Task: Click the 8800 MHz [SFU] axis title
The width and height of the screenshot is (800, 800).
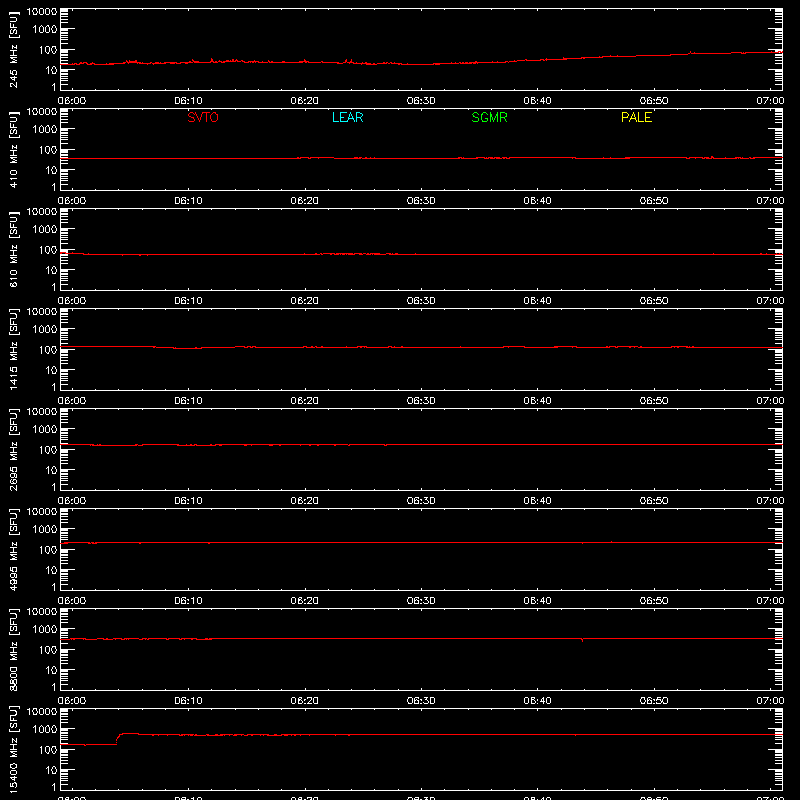Action: pos(13,649)
